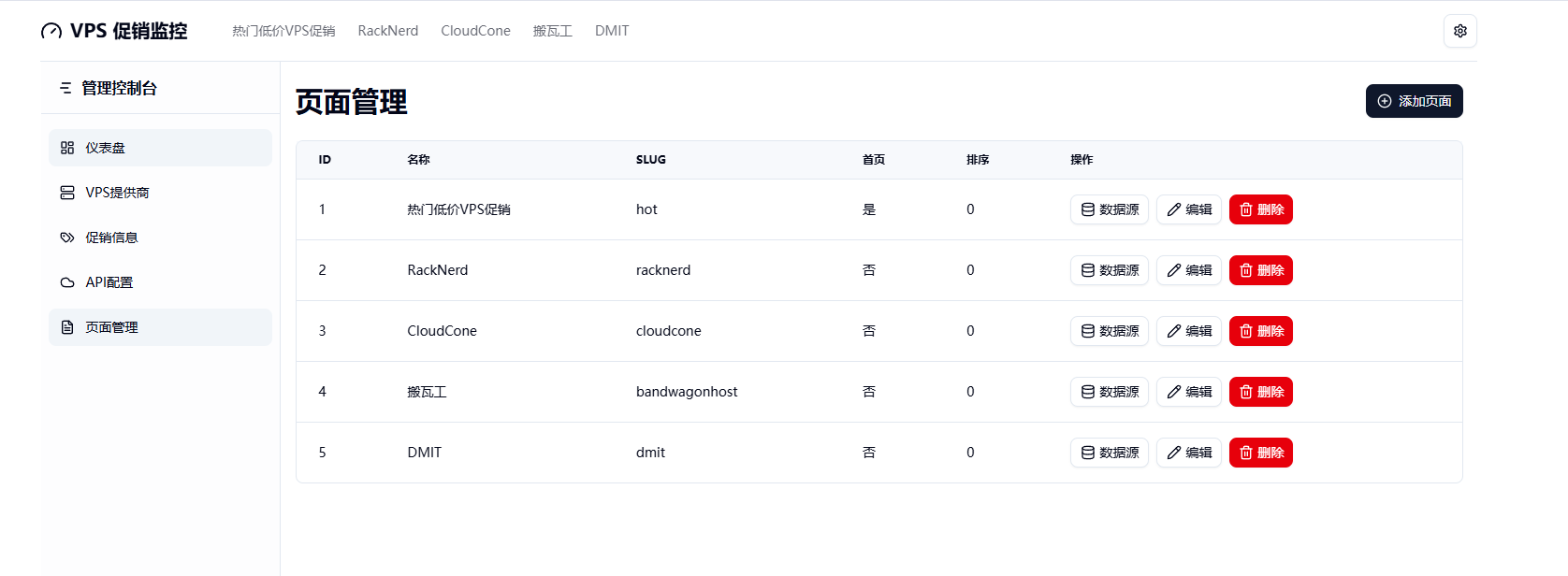This screenshot has height=576, width=1568.
Task: Go to 仪表盘 in sidebar
Action: click(160, 148)
